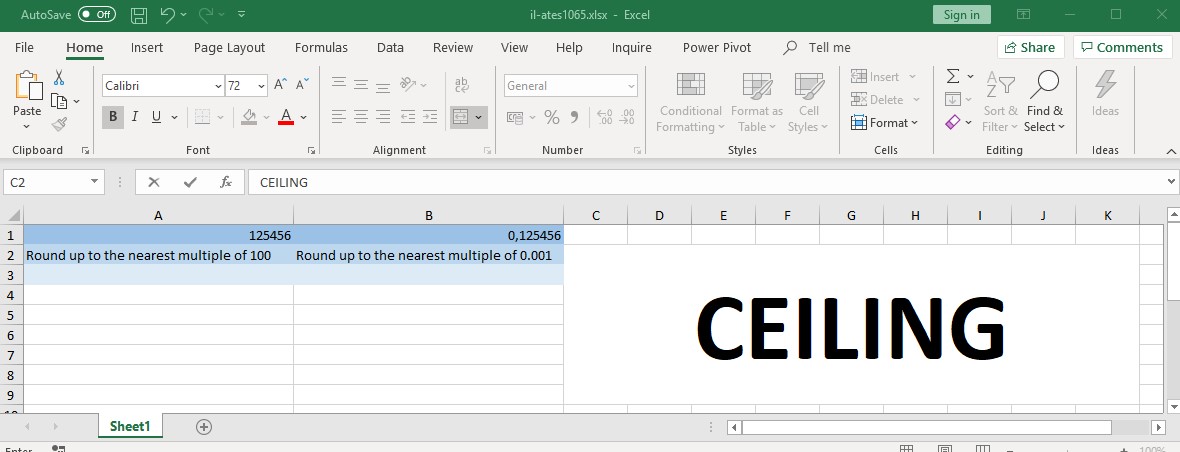Go to the Formulas ribbon tab
Screen dimensions: 1180x452
pyautogui.click(x=321, y=47)
